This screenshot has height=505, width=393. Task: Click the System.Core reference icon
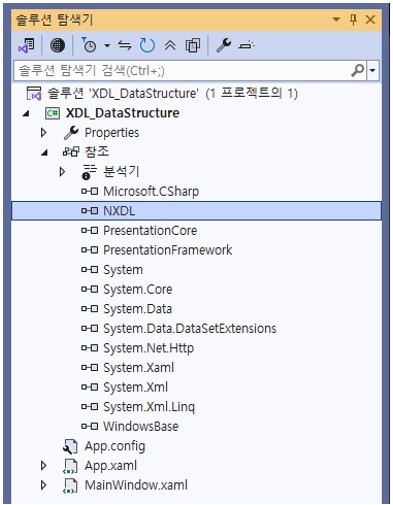90,289
